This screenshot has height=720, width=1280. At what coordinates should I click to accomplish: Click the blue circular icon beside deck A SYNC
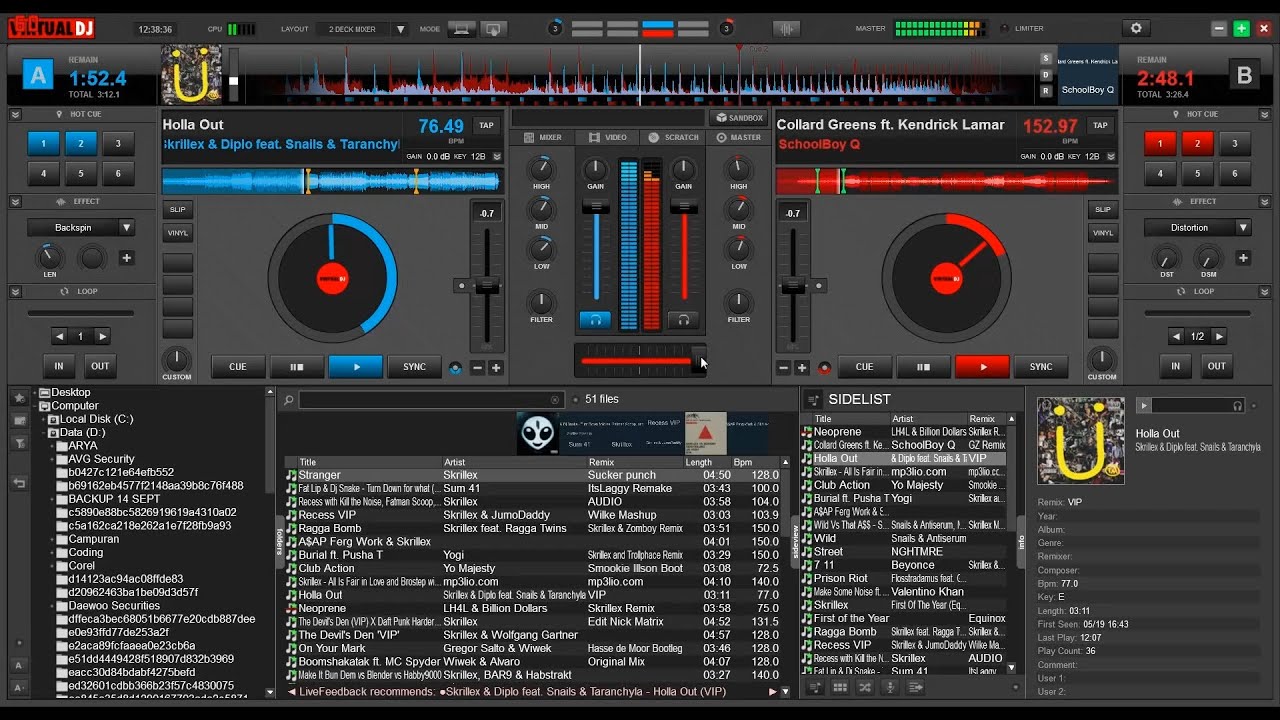click(456, 368)
